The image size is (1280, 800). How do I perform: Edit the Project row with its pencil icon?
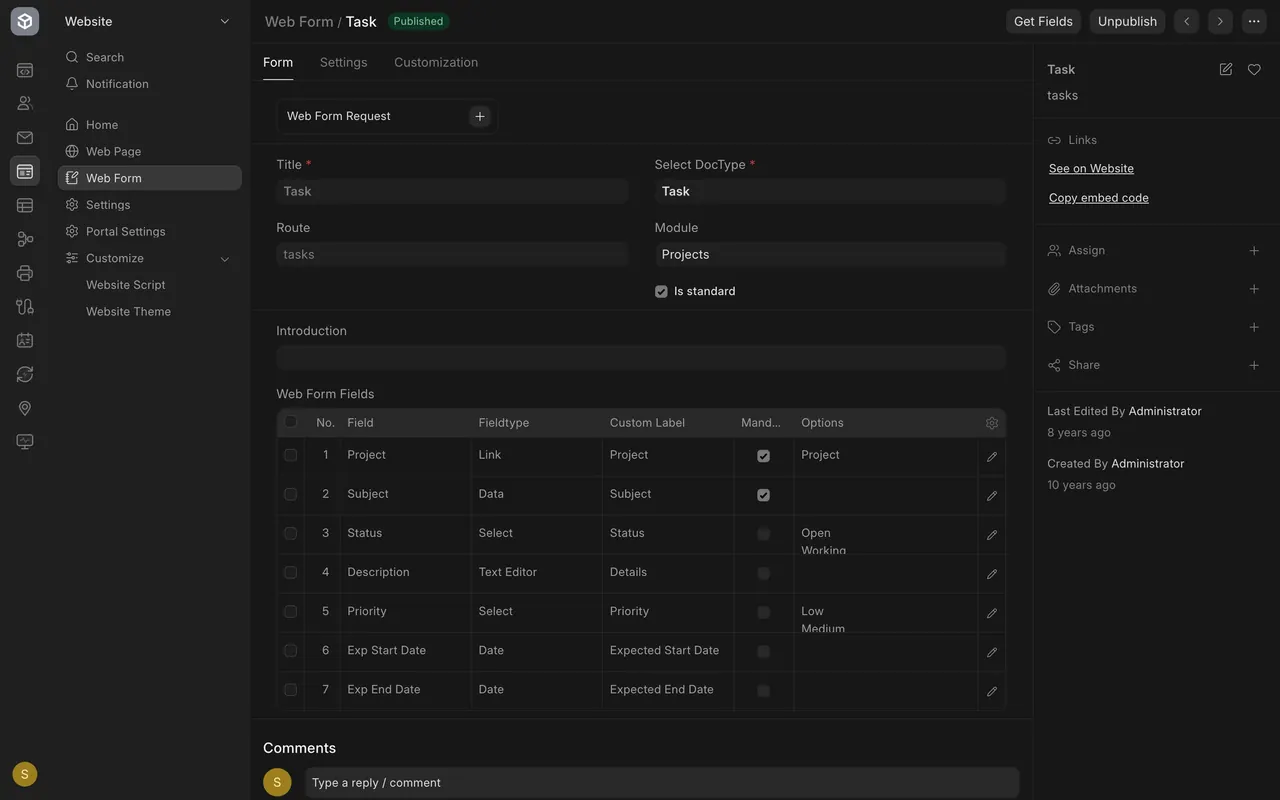point(992,456)
